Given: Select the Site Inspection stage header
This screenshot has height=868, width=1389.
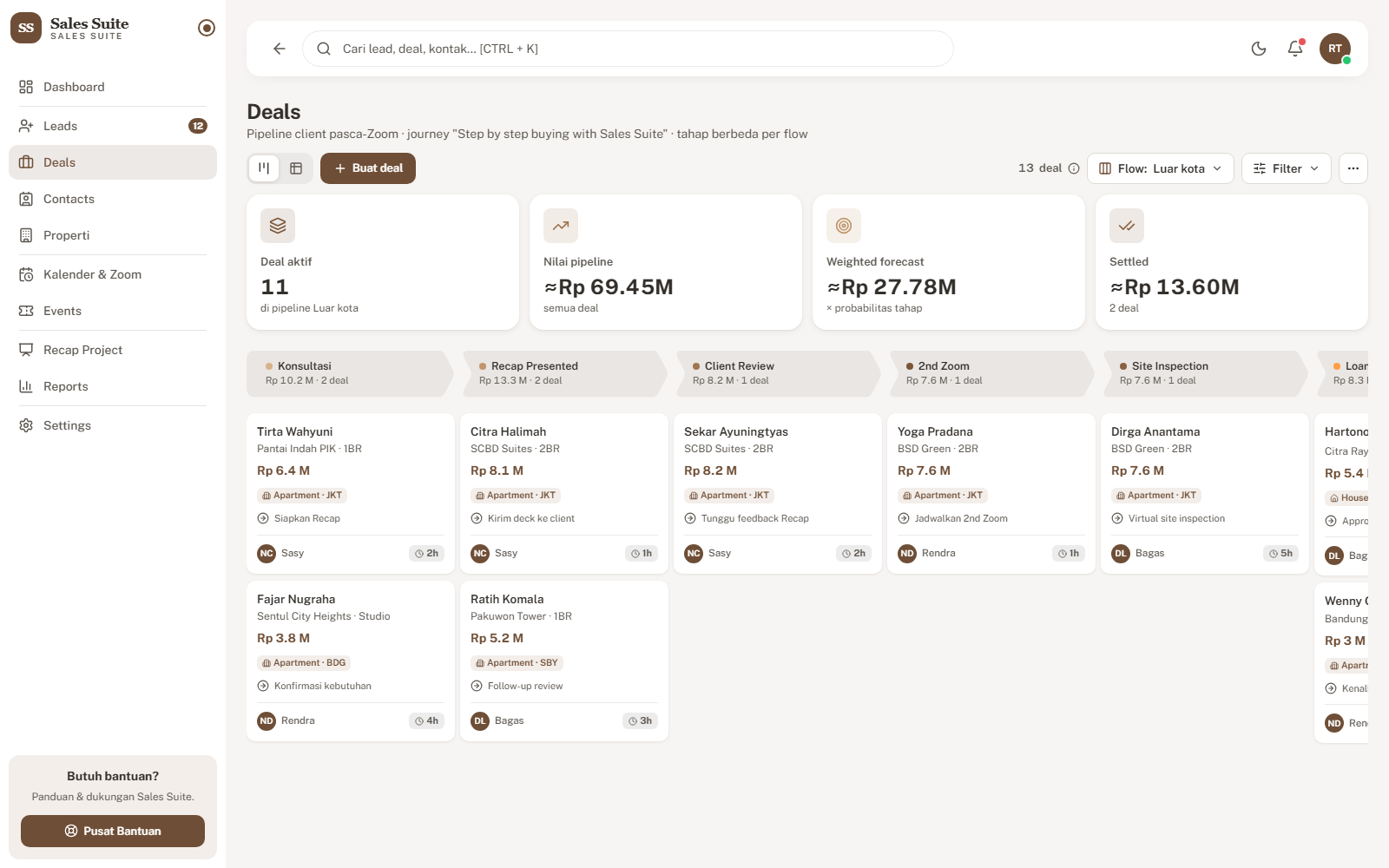Looking at the screenshot, I should [x=1204, y=373].
